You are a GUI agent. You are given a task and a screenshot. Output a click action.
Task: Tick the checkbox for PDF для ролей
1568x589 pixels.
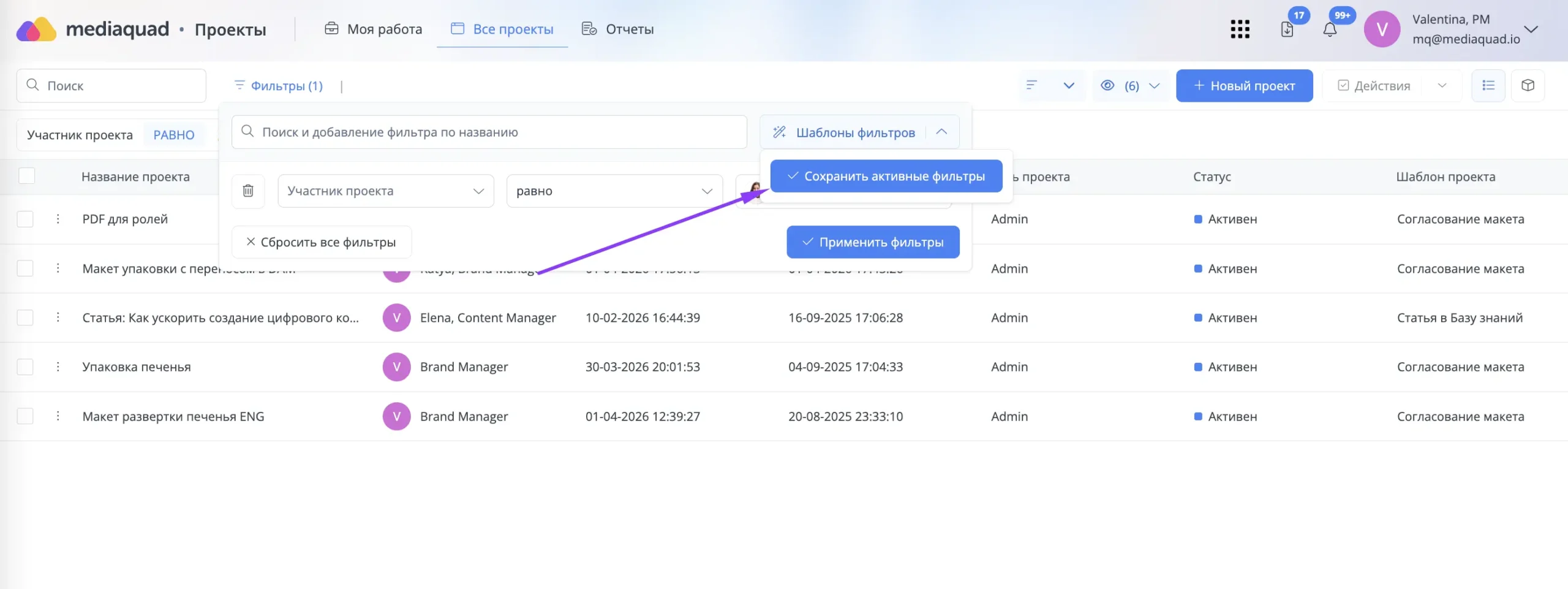(x=25, y=219)
